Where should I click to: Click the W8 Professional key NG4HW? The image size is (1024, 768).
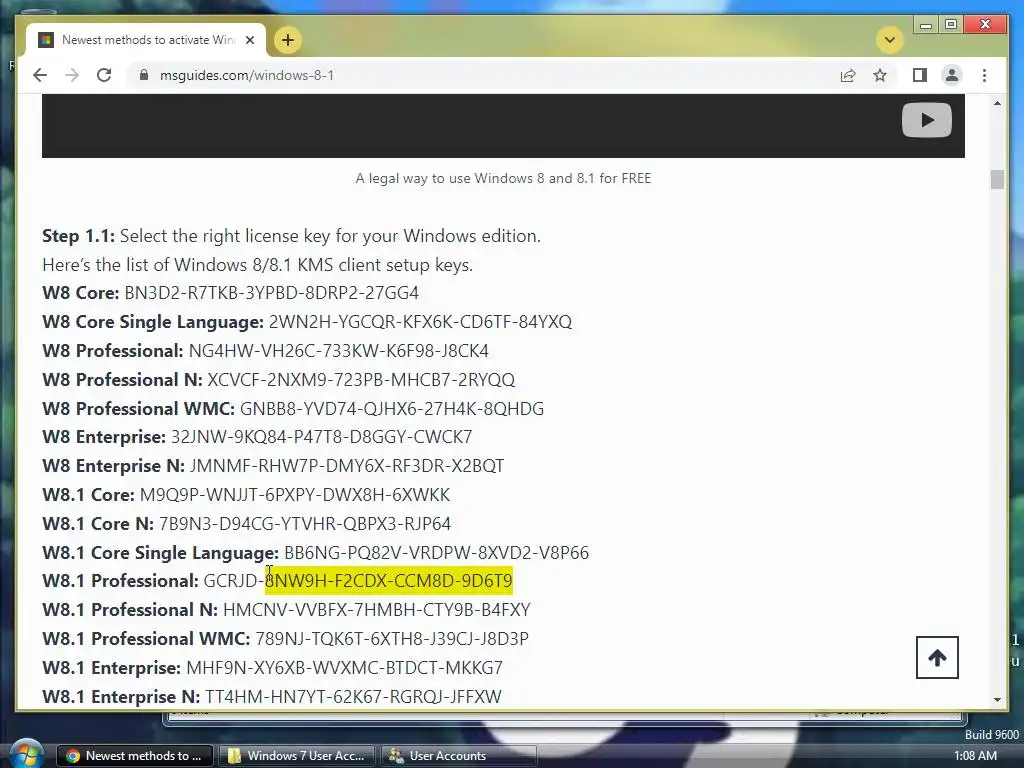pos(338,351)
